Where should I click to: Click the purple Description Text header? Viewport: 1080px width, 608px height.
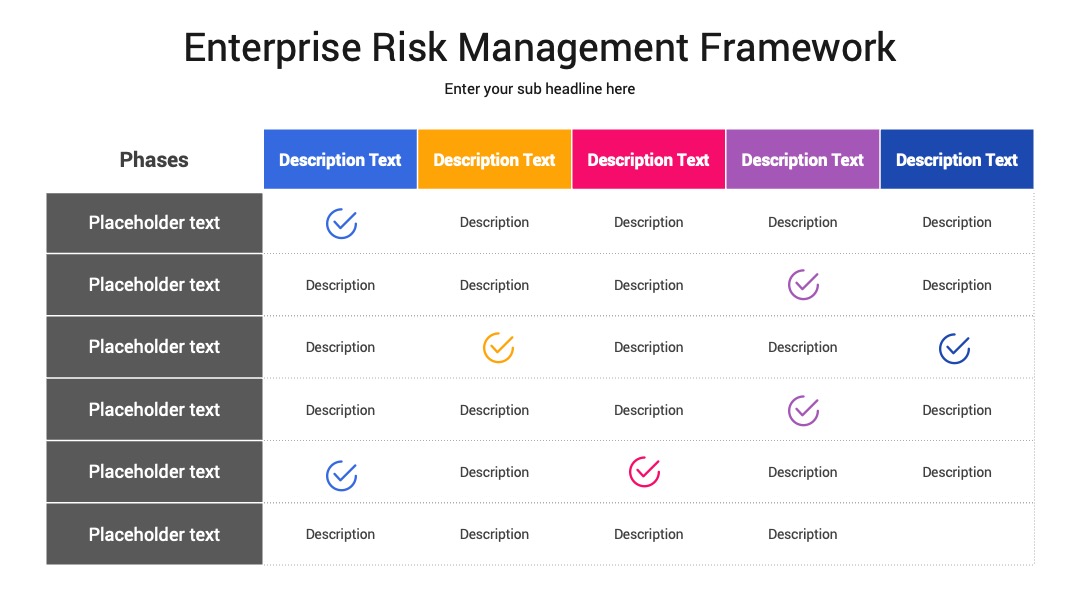[x=802, y=159]
